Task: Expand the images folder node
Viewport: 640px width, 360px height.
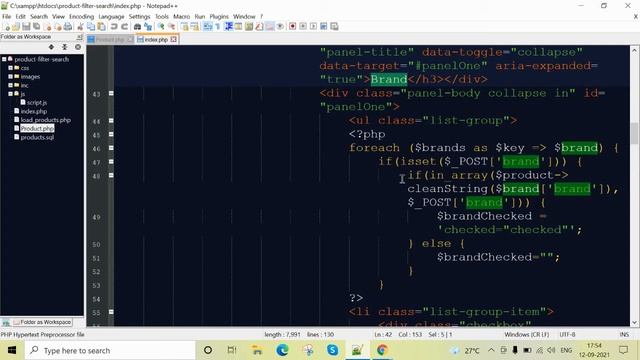Action: pyautogui.click(x=11, y=76)
